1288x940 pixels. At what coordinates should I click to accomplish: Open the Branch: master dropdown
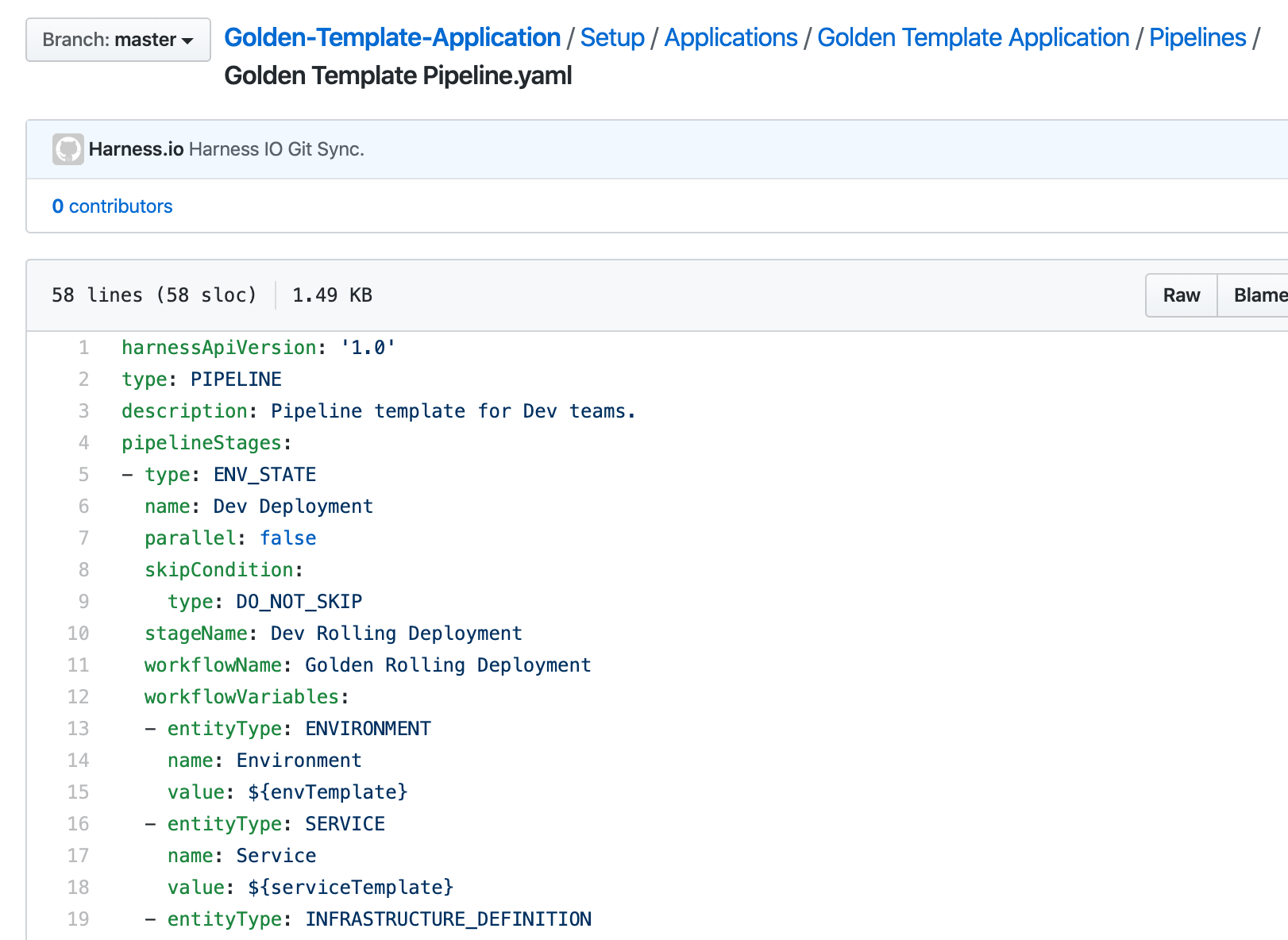[x=118, y=40]
